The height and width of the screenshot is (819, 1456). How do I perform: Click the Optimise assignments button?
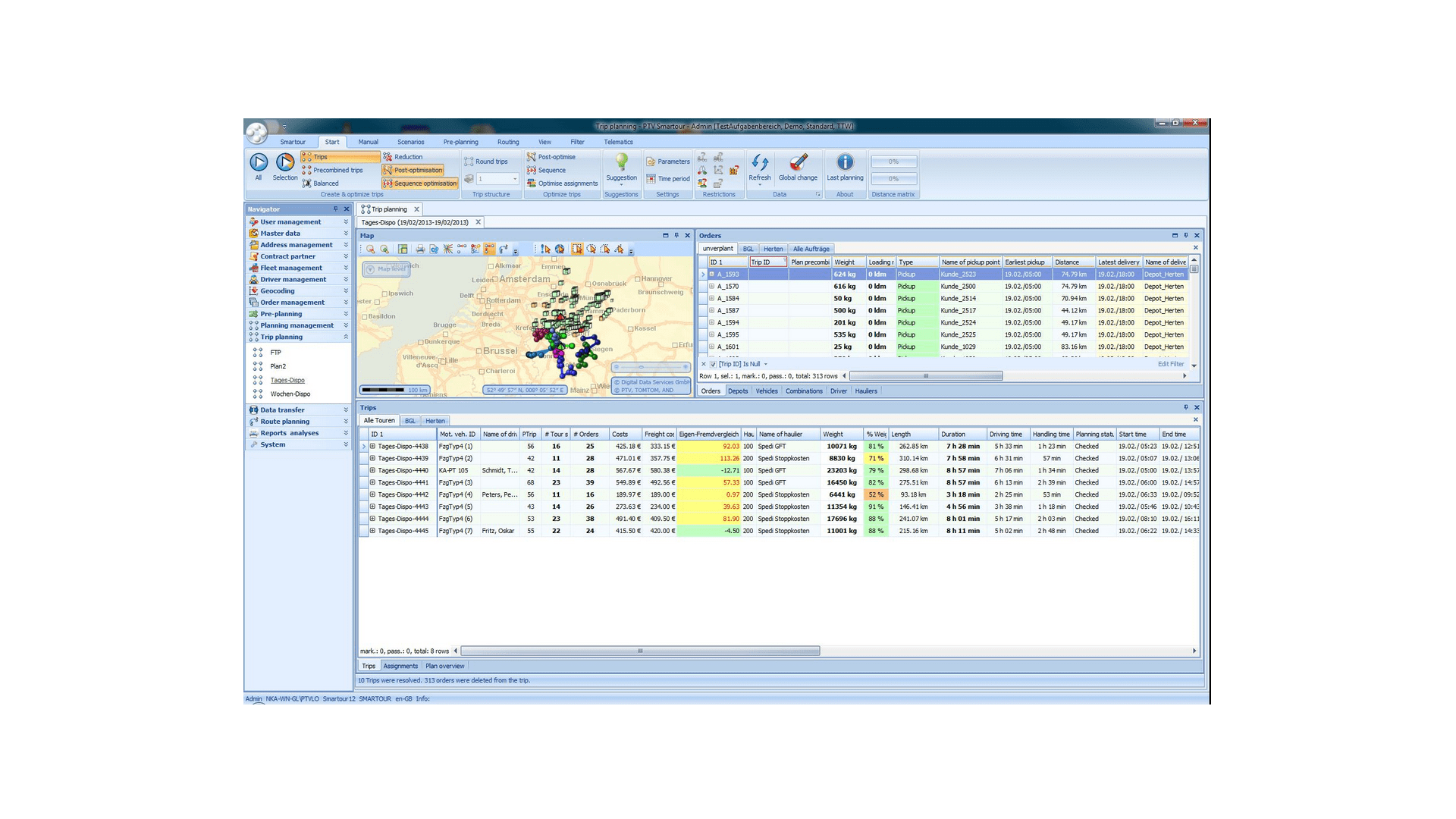[563, 184]
